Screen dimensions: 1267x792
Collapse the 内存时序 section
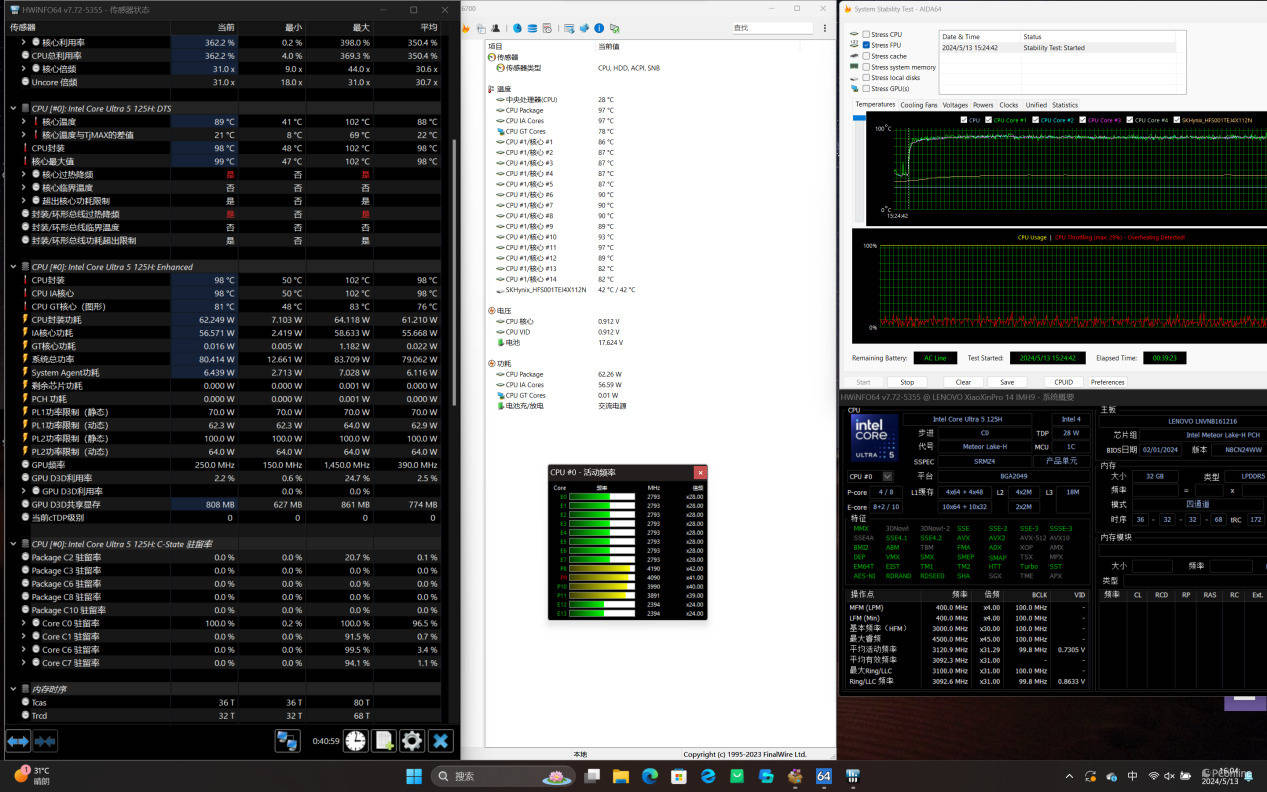point(13,689)
